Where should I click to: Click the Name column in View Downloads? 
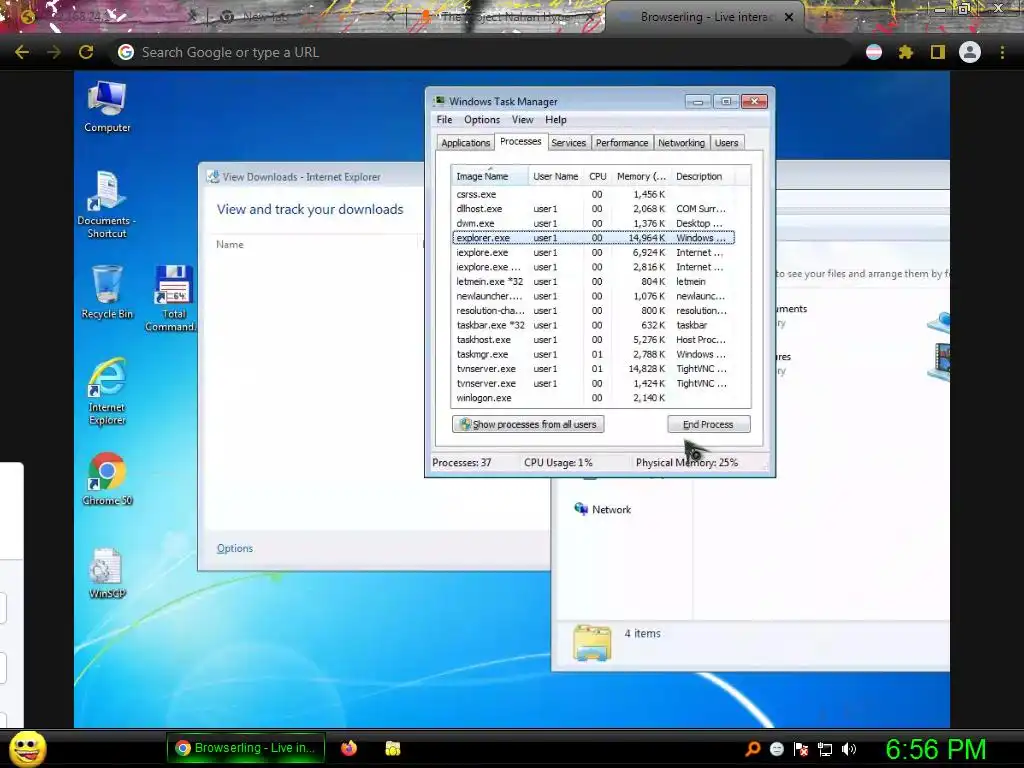tap(230, 244)
